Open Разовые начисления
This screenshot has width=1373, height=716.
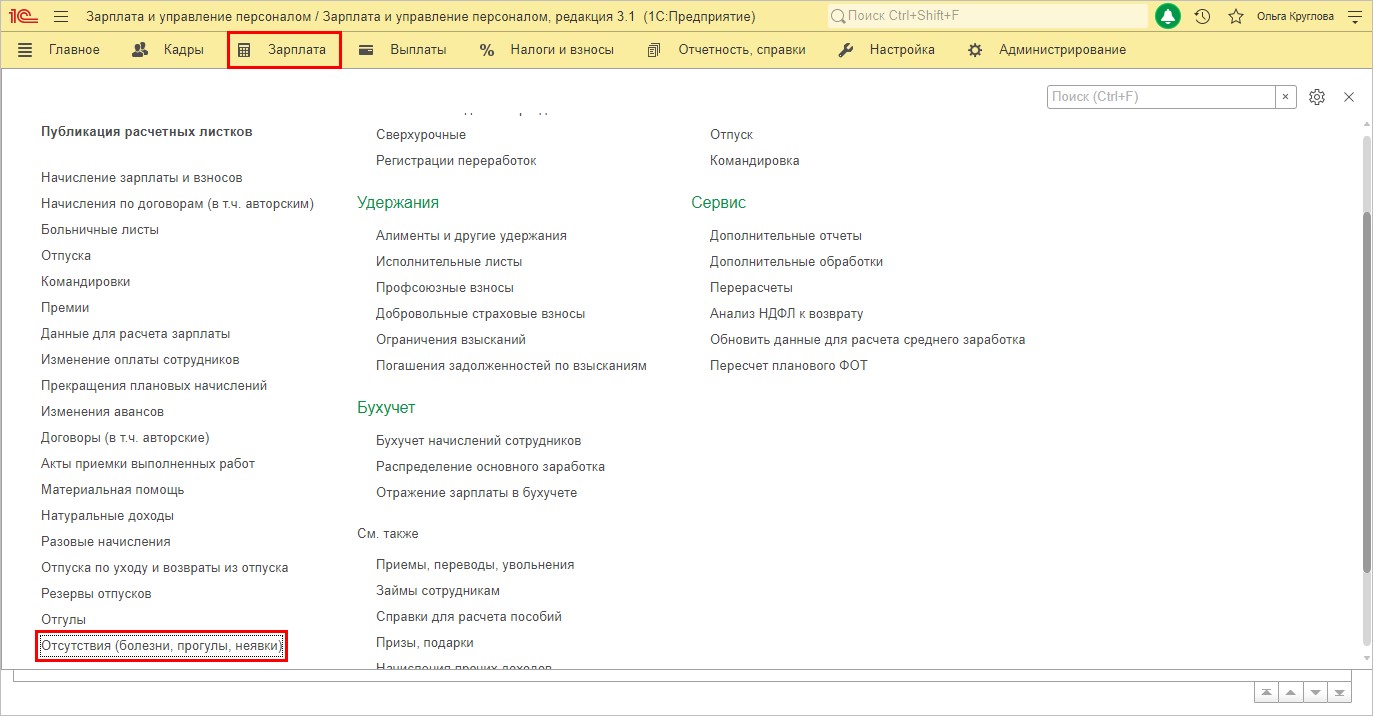point(106,541)
